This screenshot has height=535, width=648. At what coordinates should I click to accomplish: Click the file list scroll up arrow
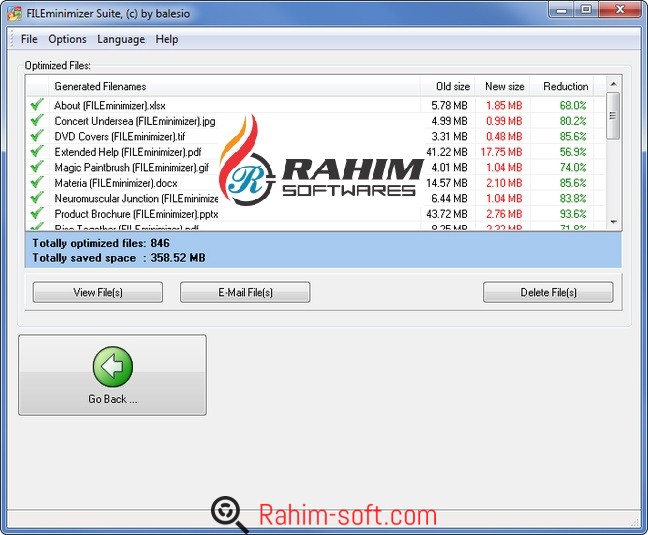tap(613, 84)
